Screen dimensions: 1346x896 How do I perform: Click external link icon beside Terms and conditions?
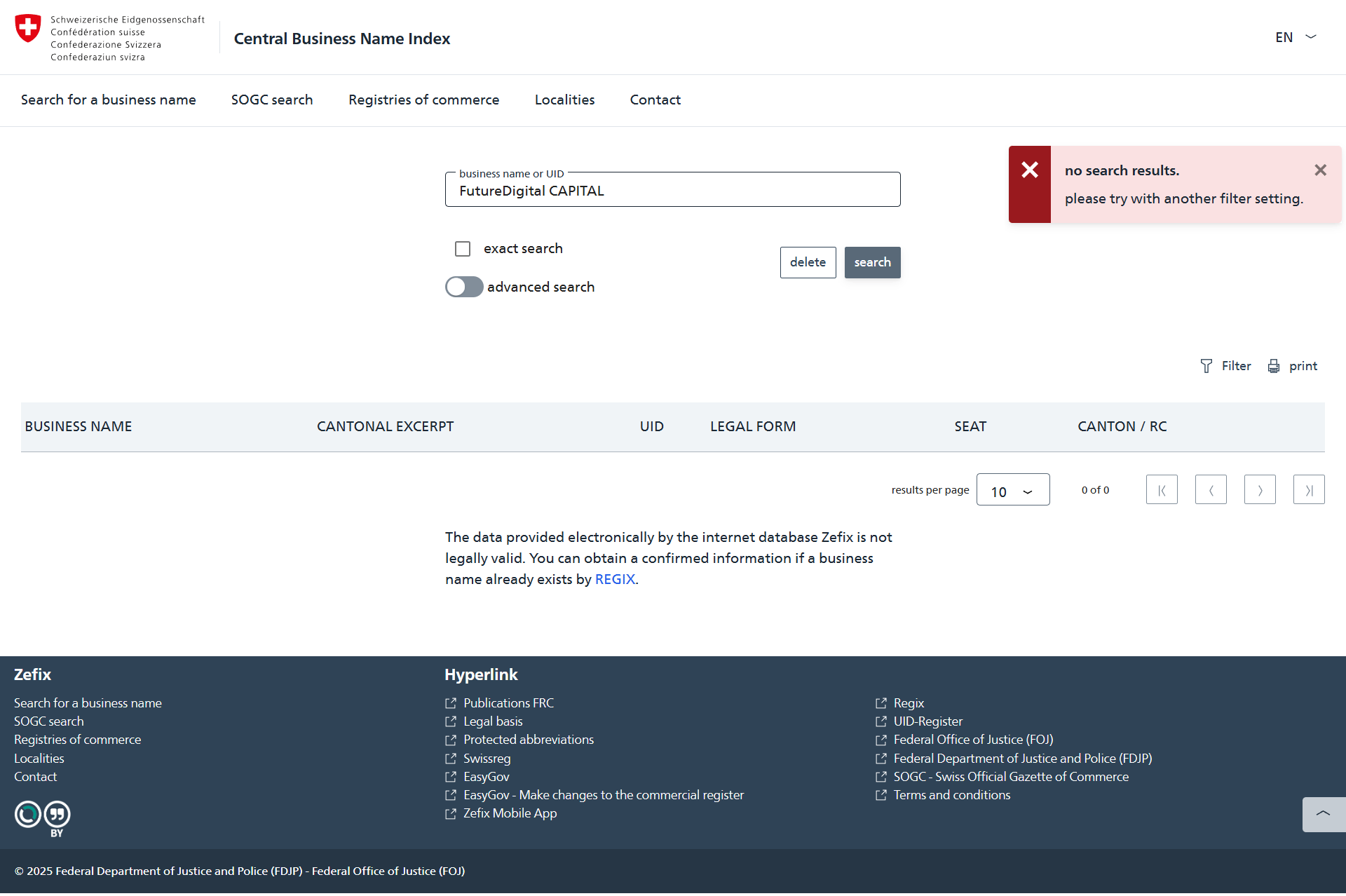(x=881, y=795)
